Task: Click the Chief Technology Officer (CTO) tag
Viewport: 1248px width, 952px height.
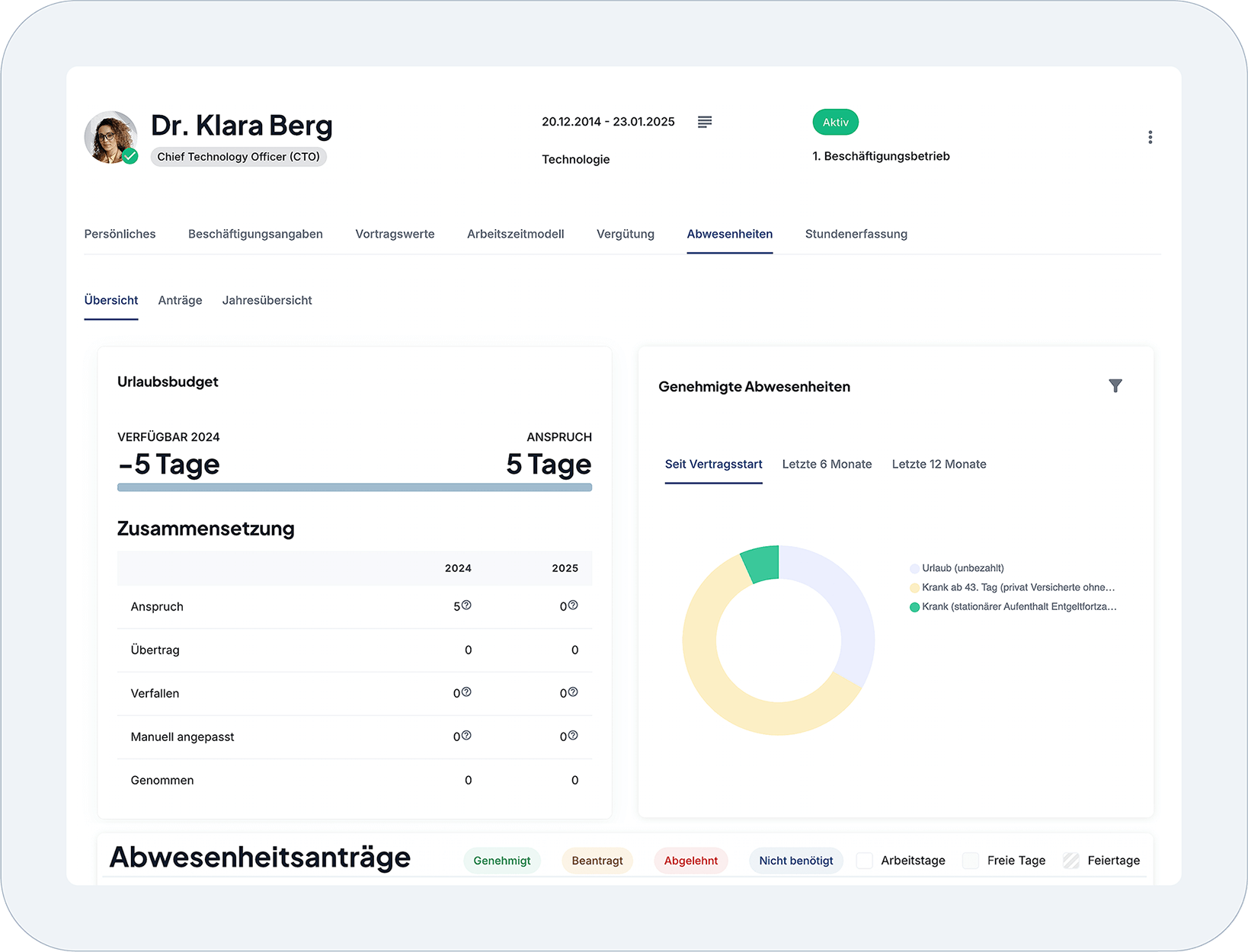Action: 238,157
